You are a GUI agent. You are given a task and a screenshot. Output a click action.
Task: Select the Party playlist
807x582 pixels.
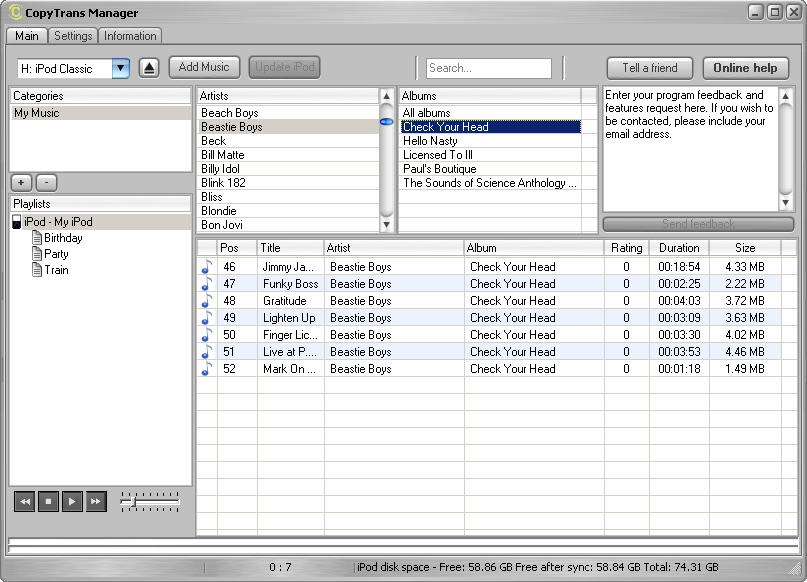[x=56, y=254]
